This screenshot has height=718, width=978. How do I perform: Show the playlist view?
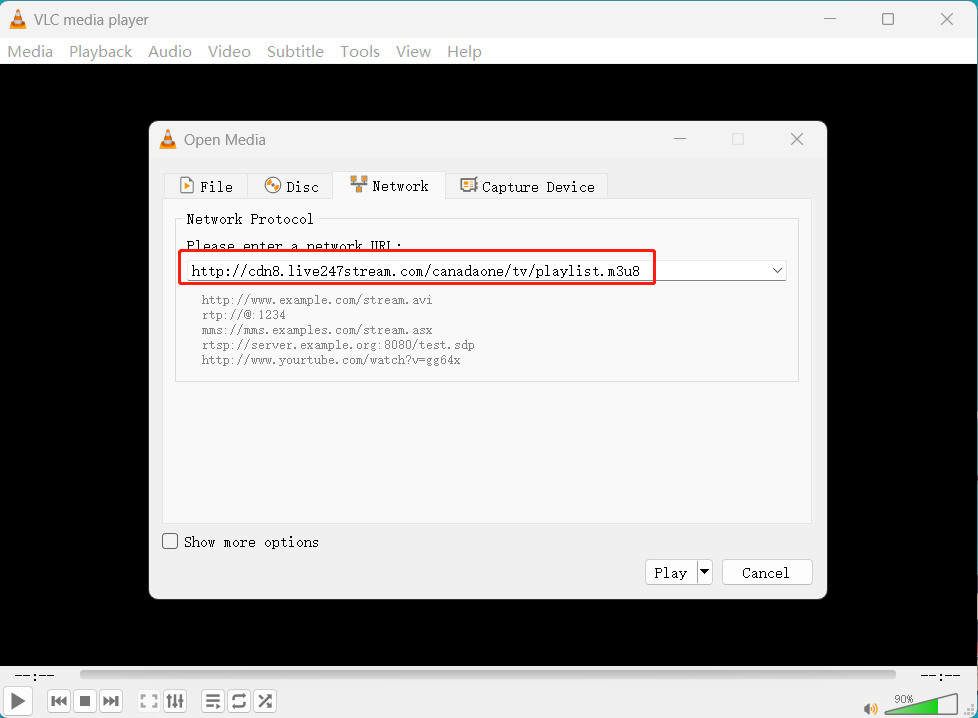tap(213, 701)
